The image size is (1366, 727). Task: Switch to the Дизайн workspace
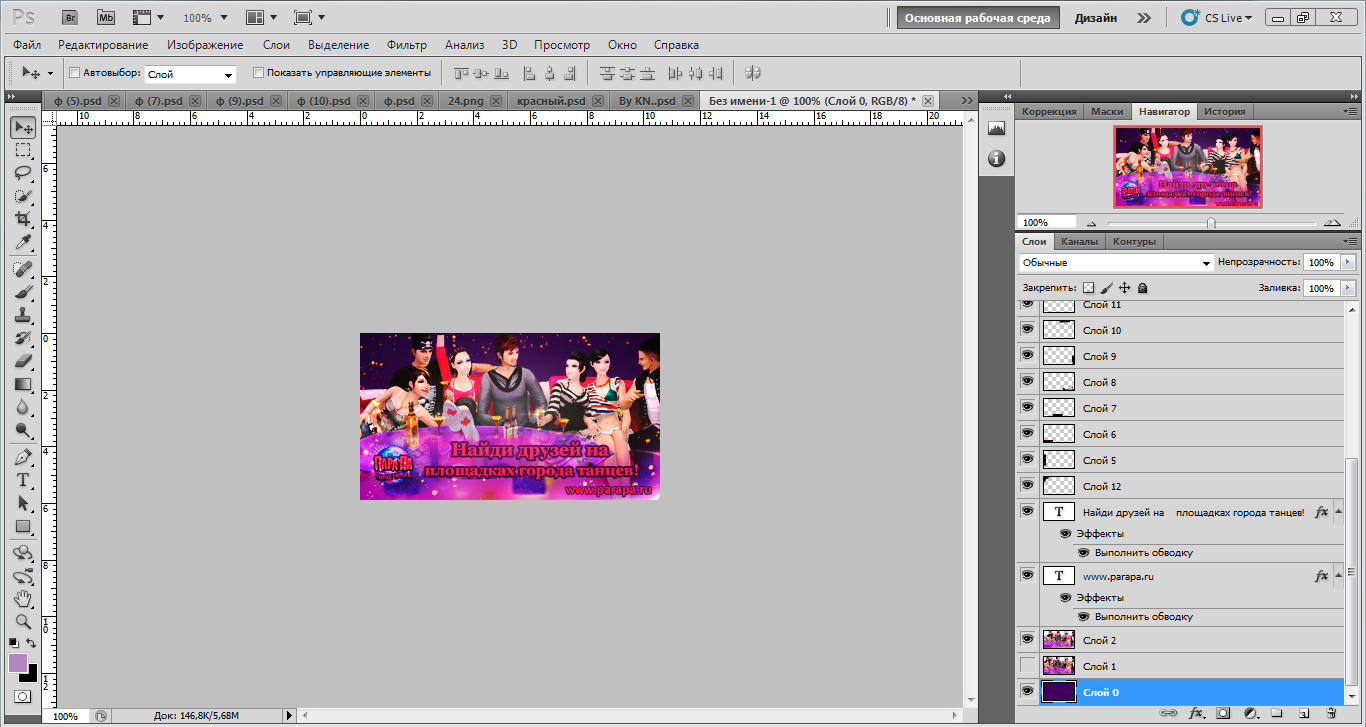1097,18
